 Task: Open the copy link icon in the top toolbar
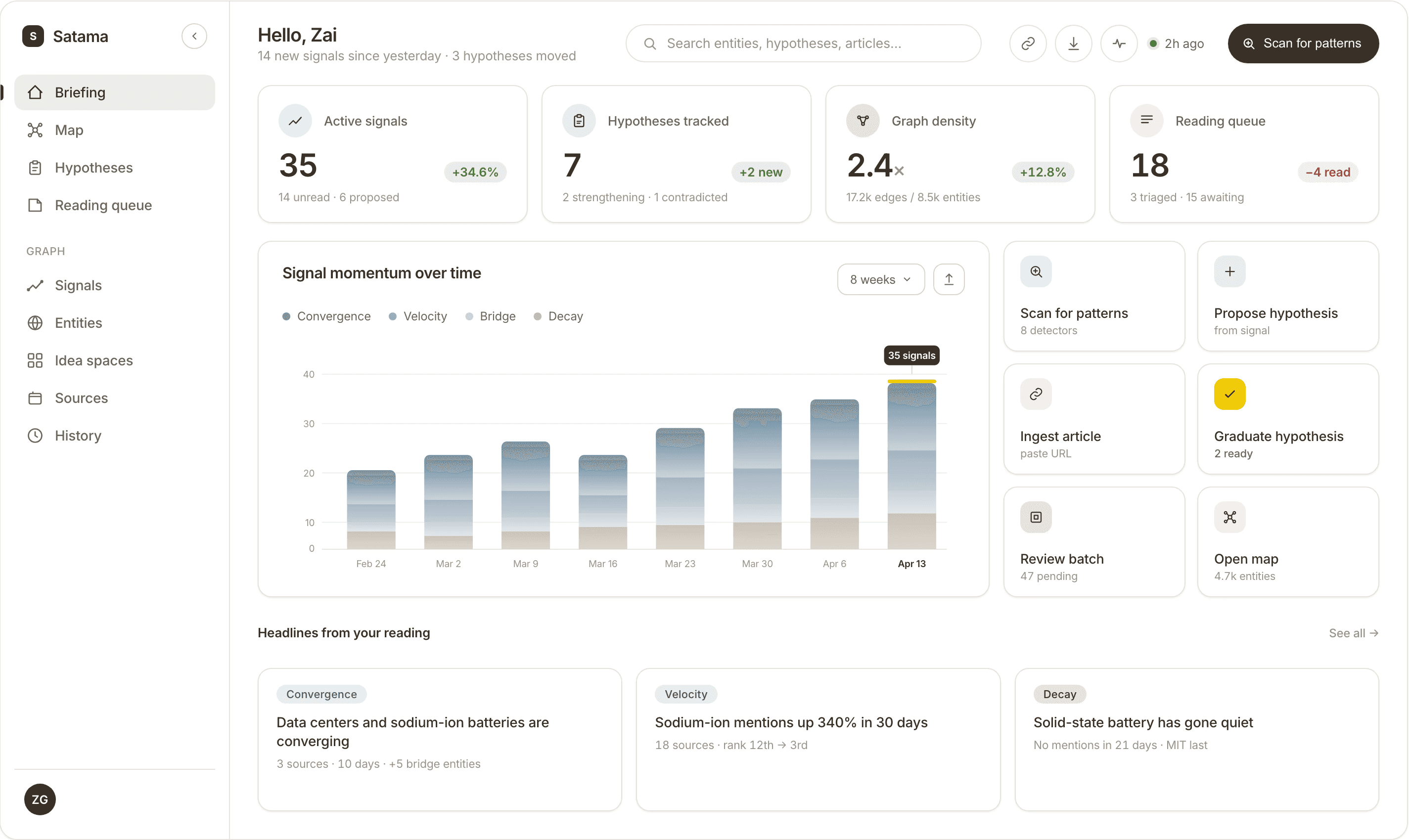pos(1028,43)
